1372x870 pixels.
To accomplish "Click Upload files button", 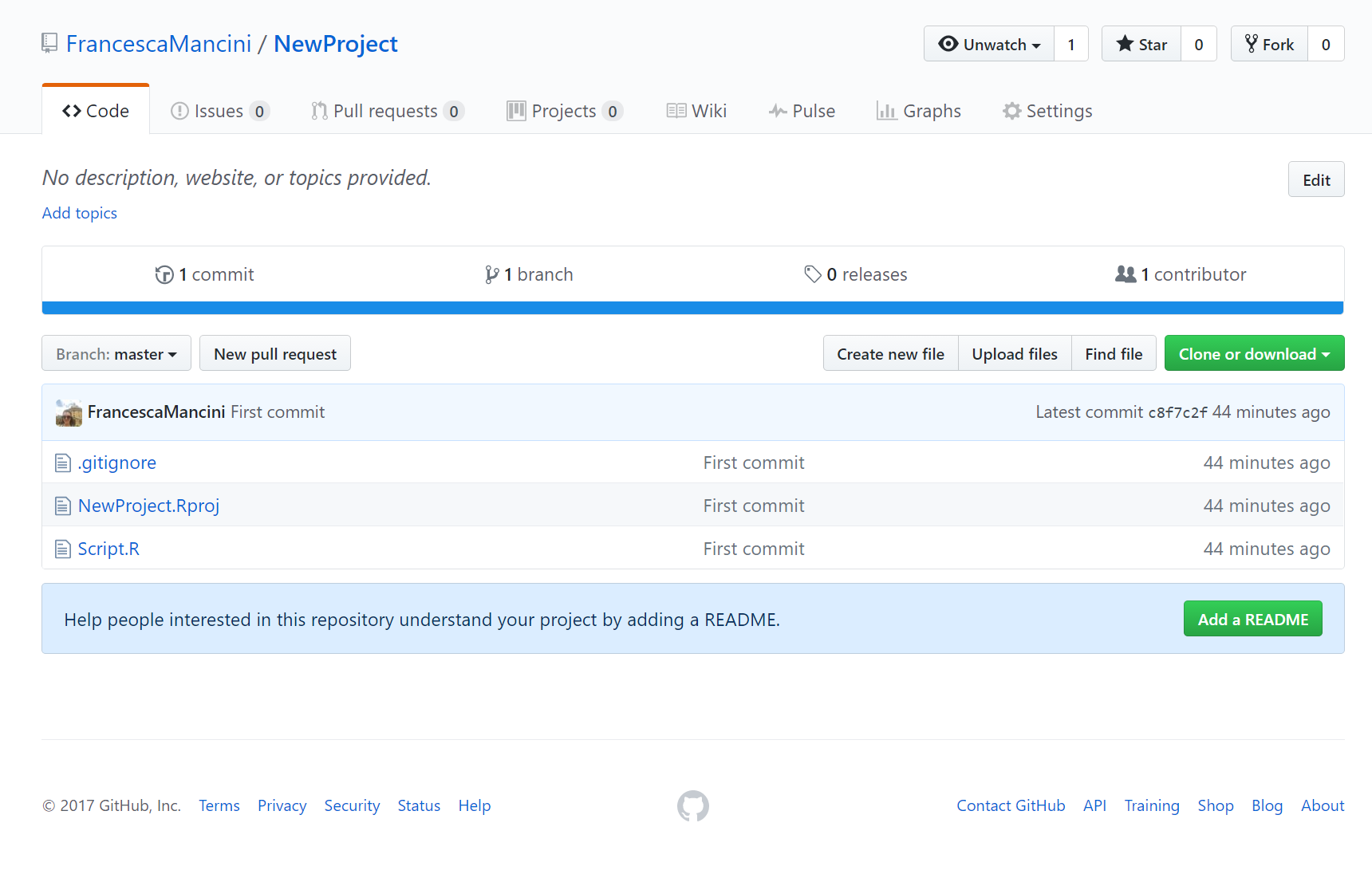I will point(1015,353).
